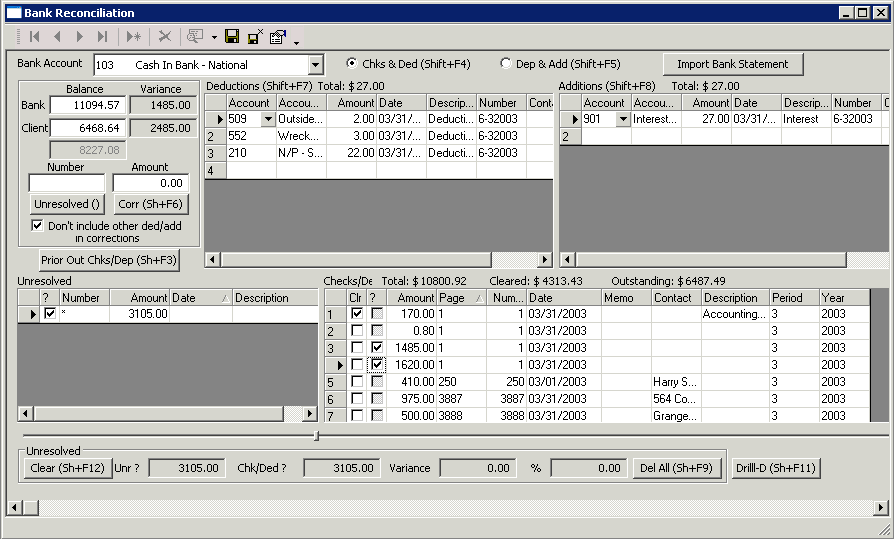Open the account 901 dropdown in Additions
The width and height of the screenshot is (894, 539).
tap(623, 119)
